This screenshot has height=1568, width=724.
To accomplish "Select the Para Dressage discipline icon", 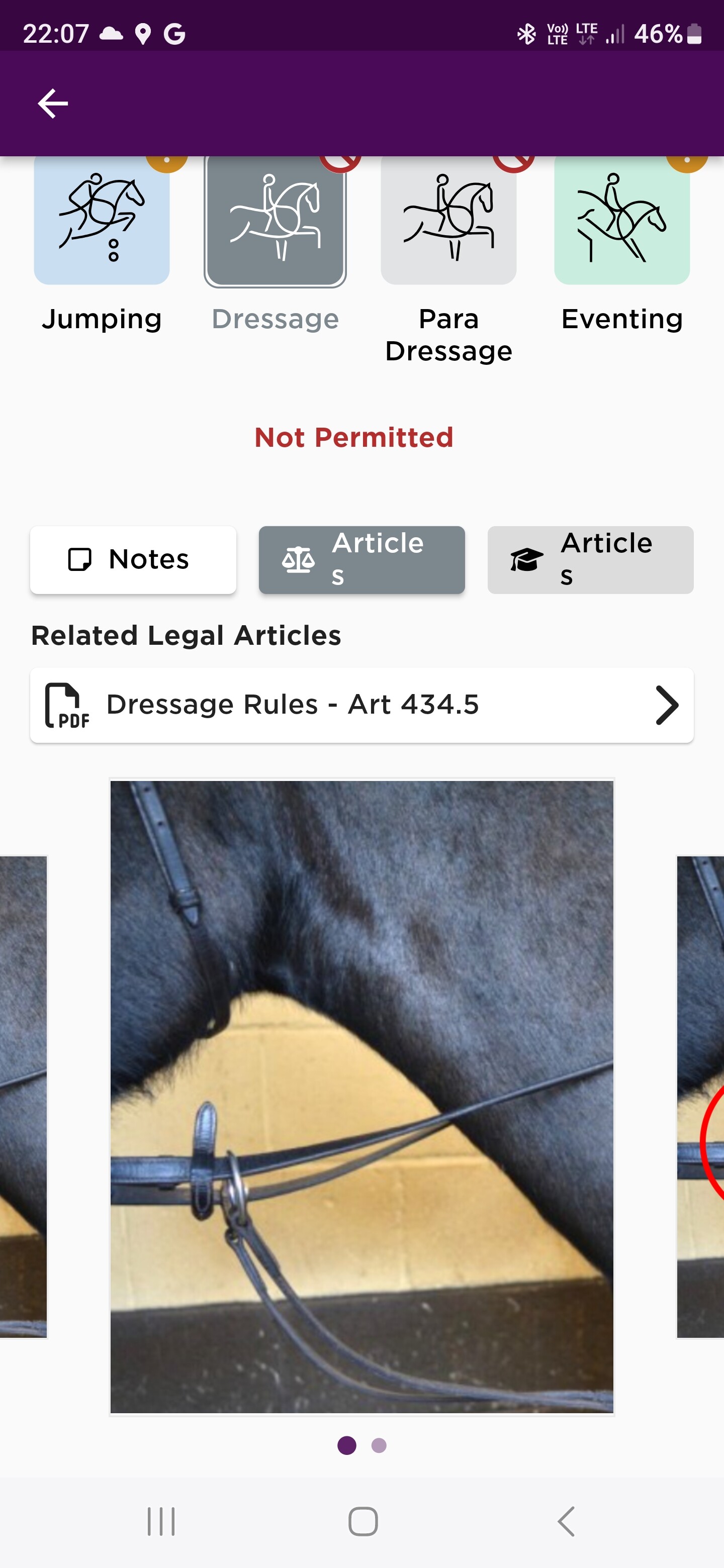I will click(x=449, y=220).
